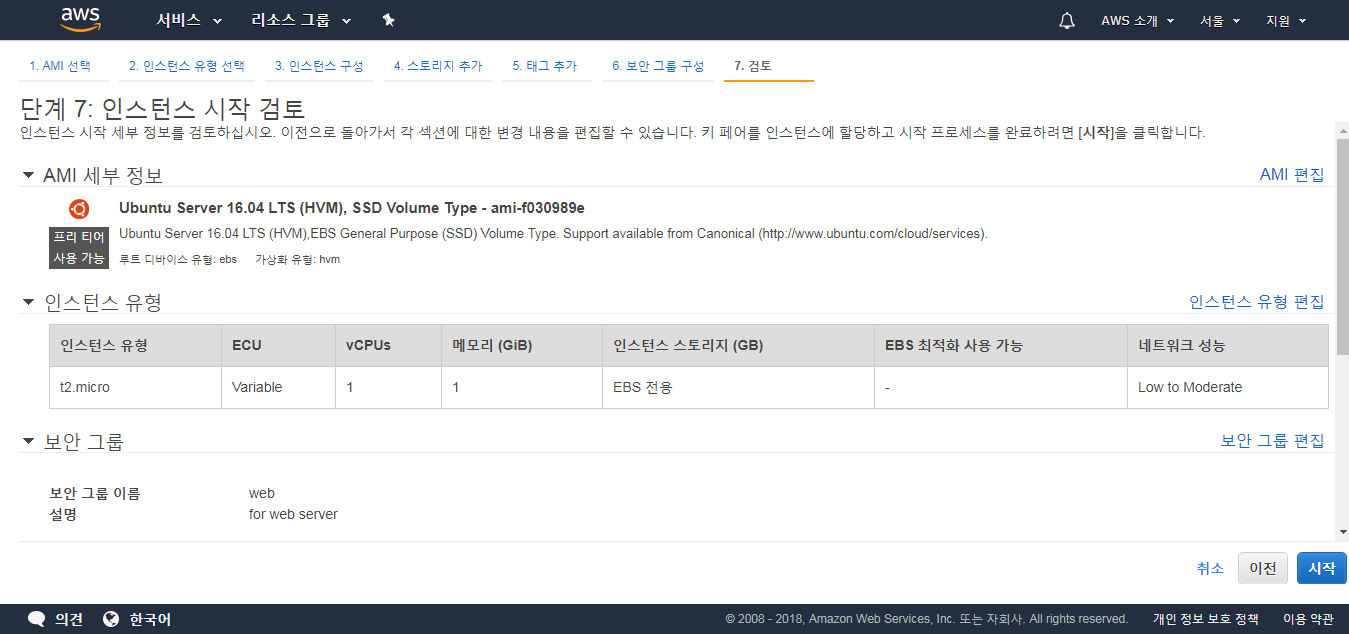Click the 이전 button
Screen dimensions: 1349x634
1263,568
